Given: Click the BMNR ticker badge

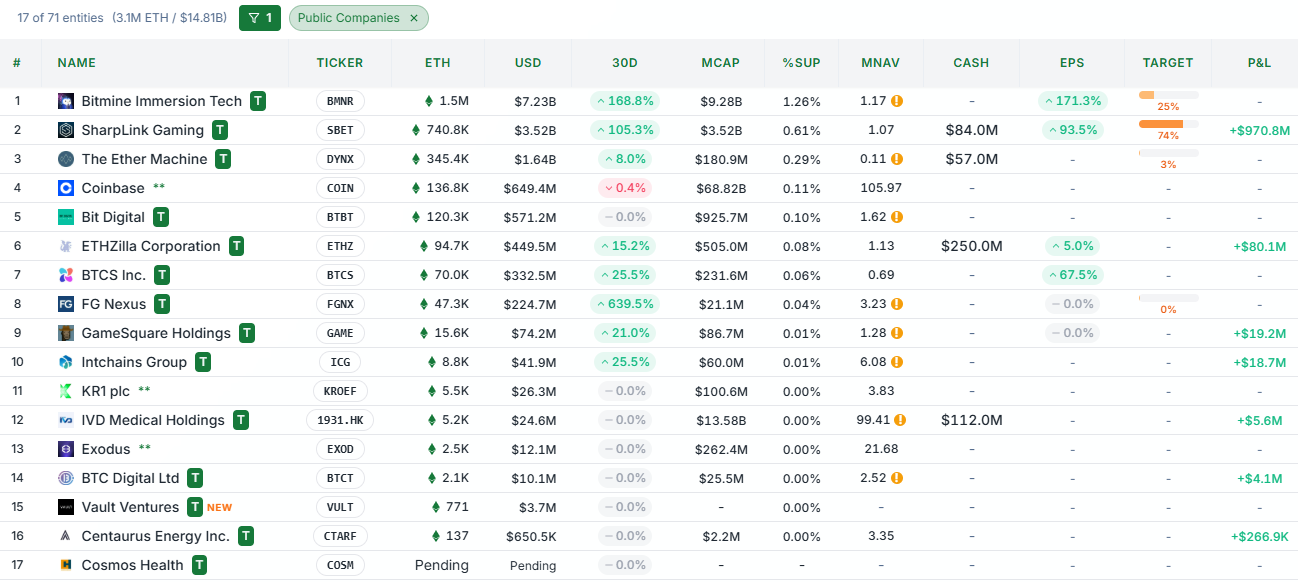Looking at the screenshot, I should 340,101.
